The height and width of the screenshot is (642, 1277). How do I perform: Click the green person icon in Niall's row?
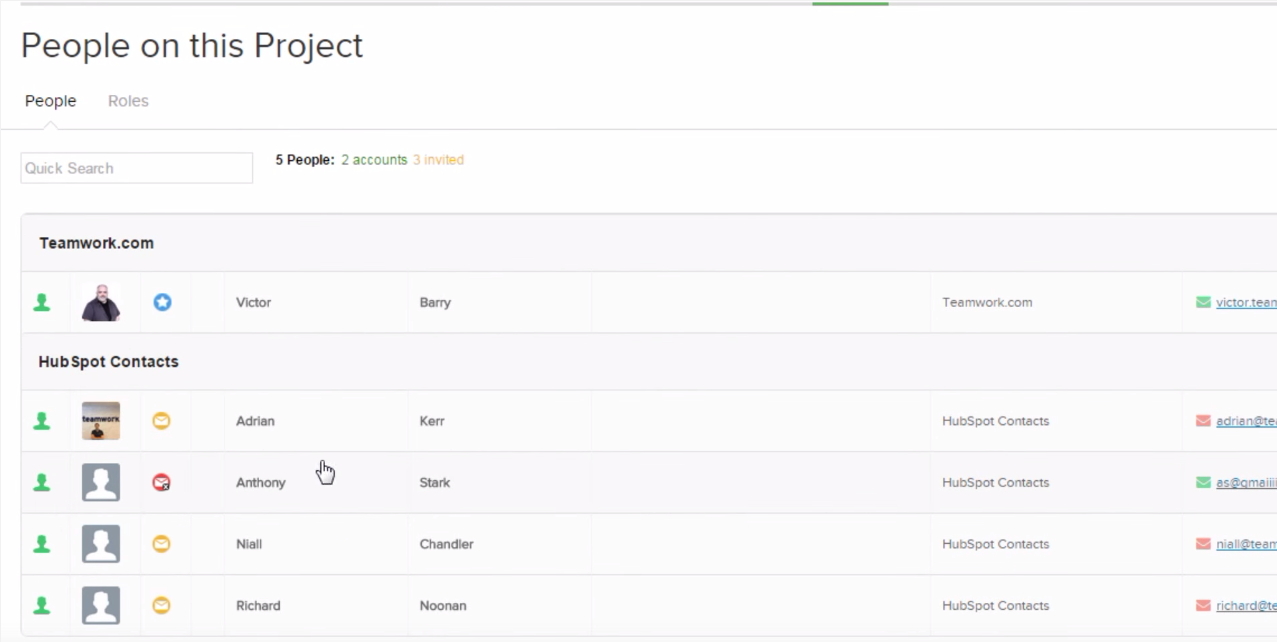[x=42, y=544]
